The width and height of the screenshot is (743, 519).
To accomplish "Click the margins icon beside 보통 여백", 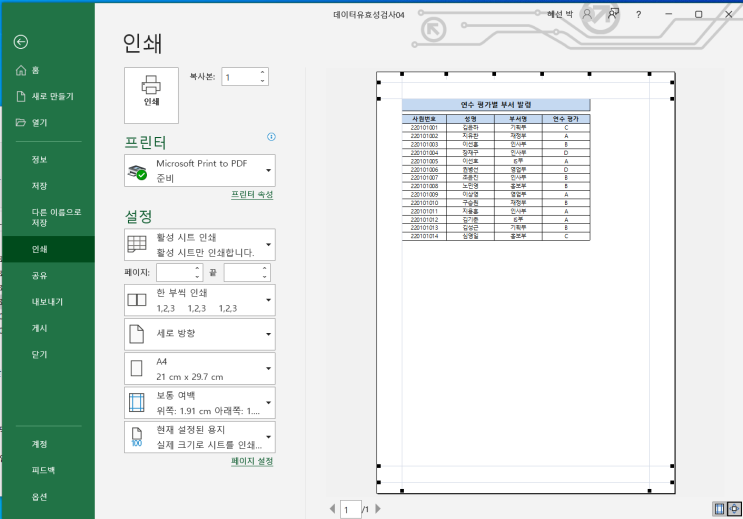I will [136, 403].
